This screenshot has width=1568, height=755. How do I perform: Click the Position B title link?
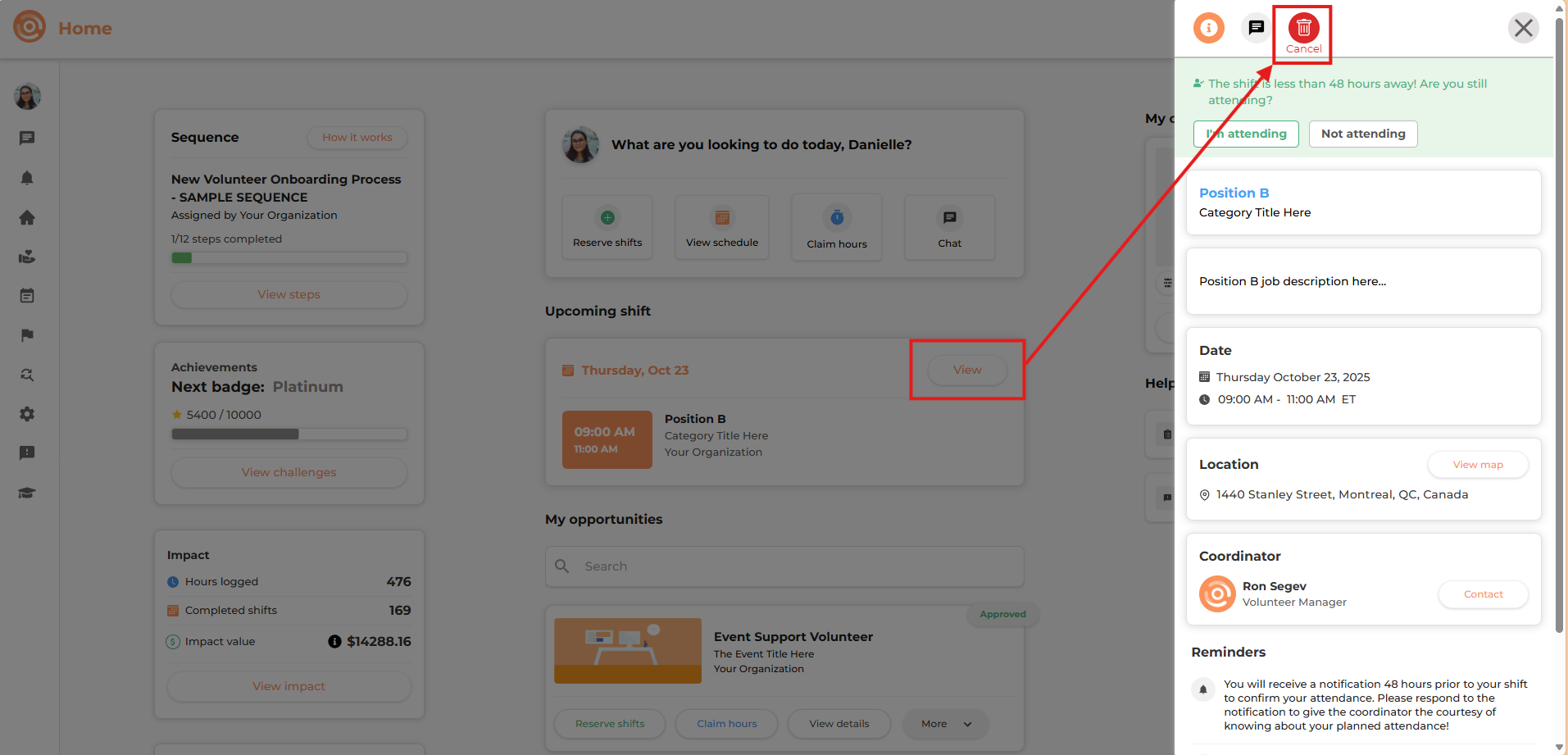[1234, 193]
